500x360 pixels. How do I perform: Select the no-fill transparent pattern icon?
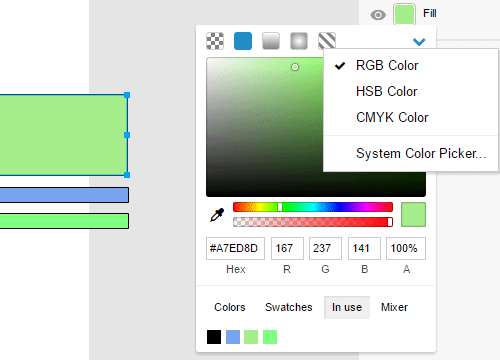(215, 41)
